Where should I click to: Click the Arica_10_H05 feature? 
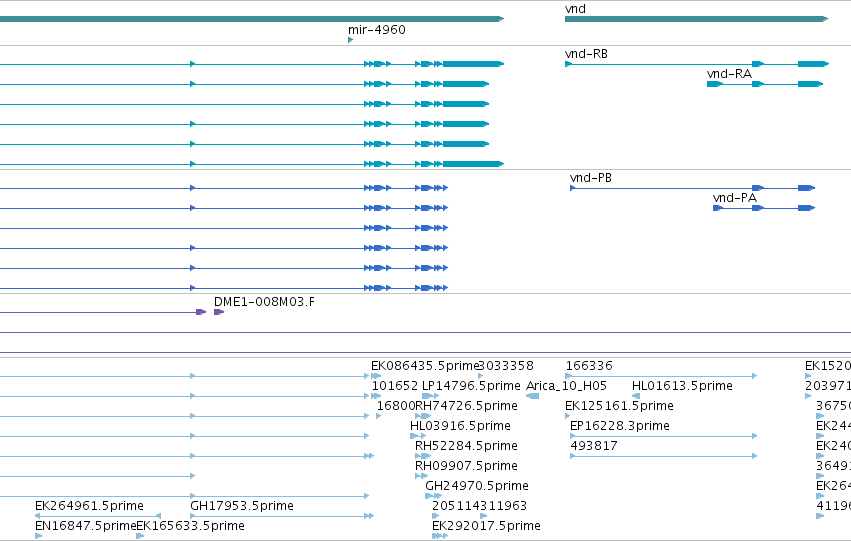532,396
